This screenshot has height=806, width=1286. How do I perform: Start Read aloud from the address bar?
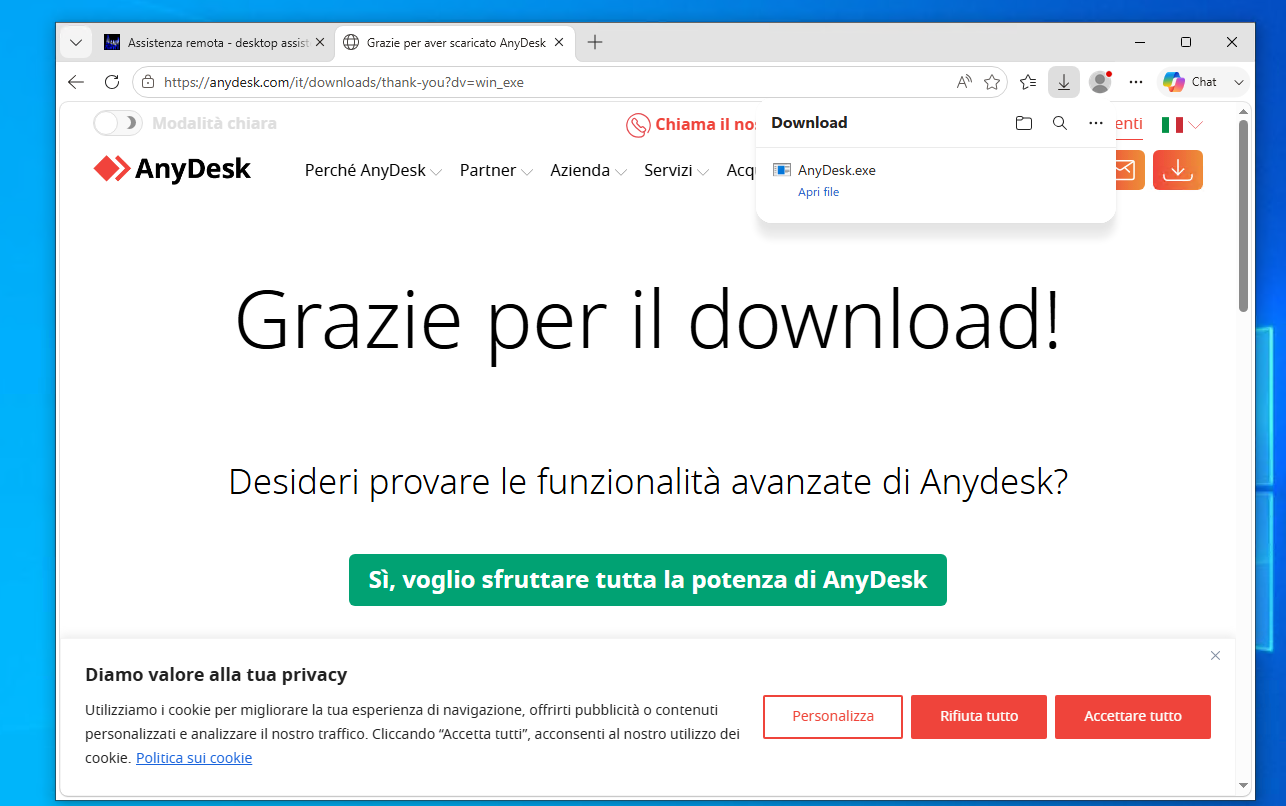tap(964, 82)
